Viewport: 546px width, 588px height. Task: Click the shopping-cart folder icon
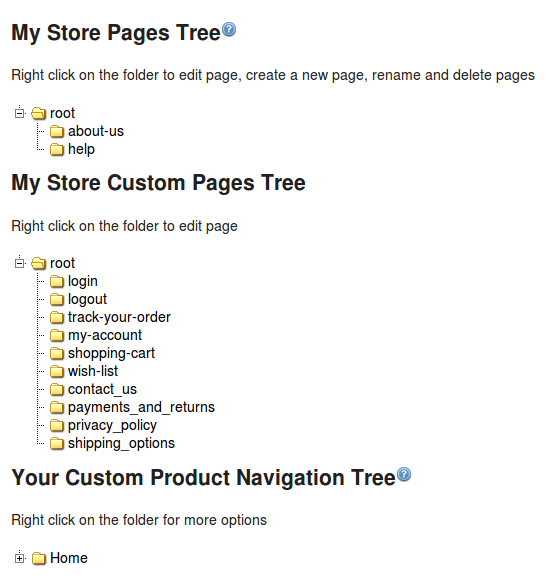(x=57, y=353)
